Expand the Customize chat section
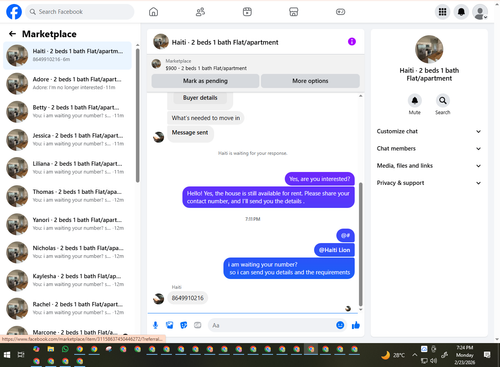500x367 pixels. tap(429, 131)
